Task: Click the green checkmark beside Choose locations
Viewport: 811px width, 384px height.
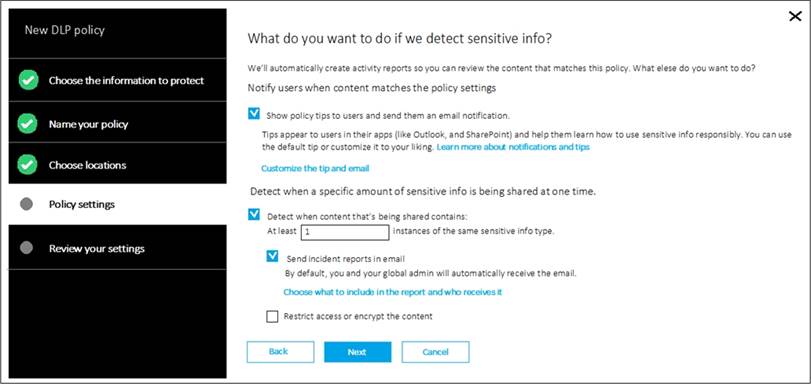Action: pos(27,165)
